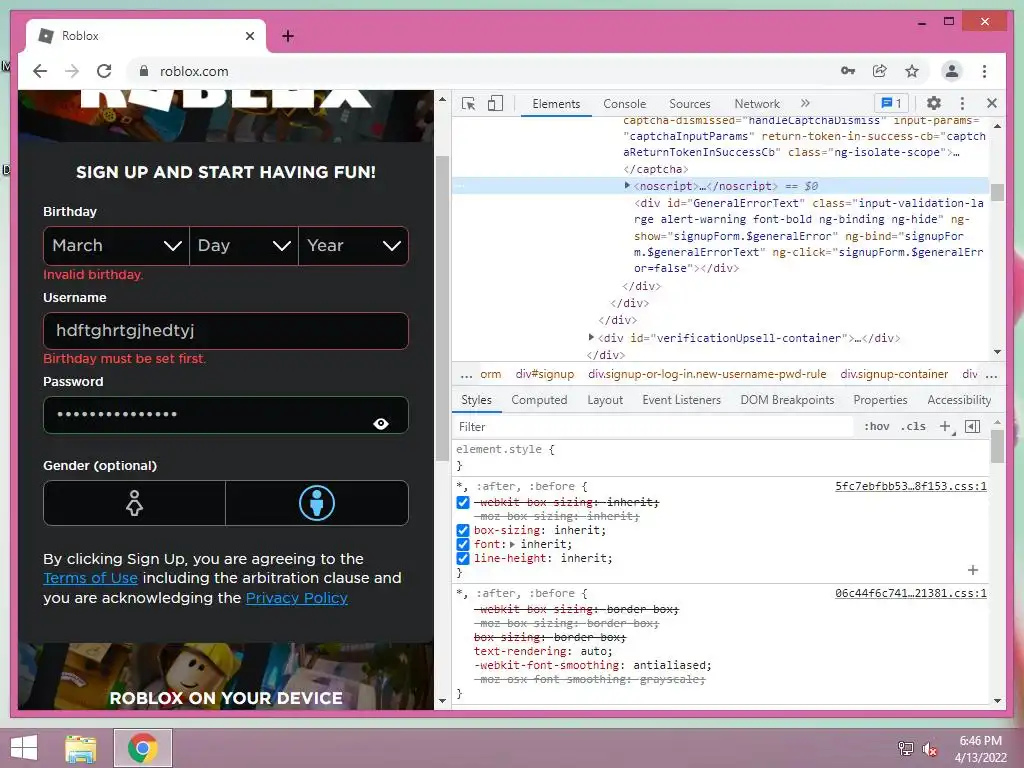Expand the noscript element node
The height and width of the screenshot is (768, 1024).
[627, 186]
